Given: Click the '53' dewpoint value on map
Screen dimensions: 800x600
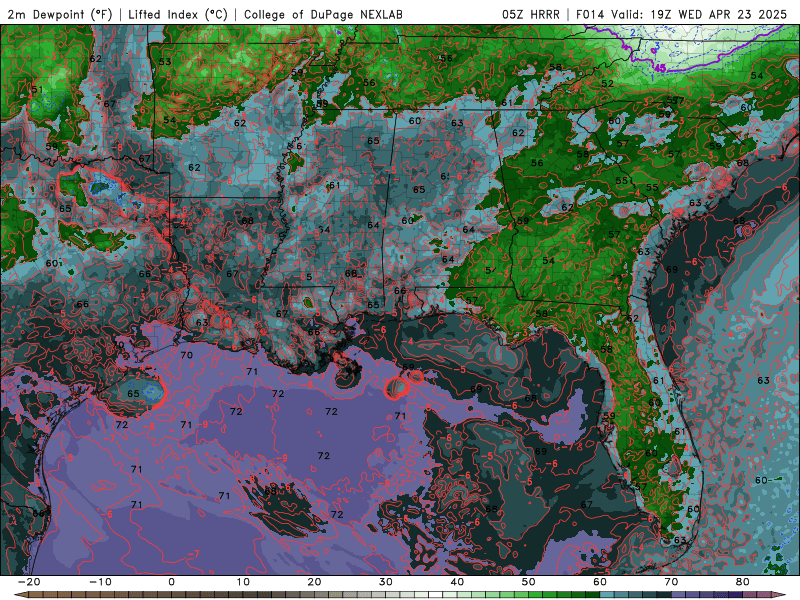Looking at the screenshot, I should (x=165, y=62).
